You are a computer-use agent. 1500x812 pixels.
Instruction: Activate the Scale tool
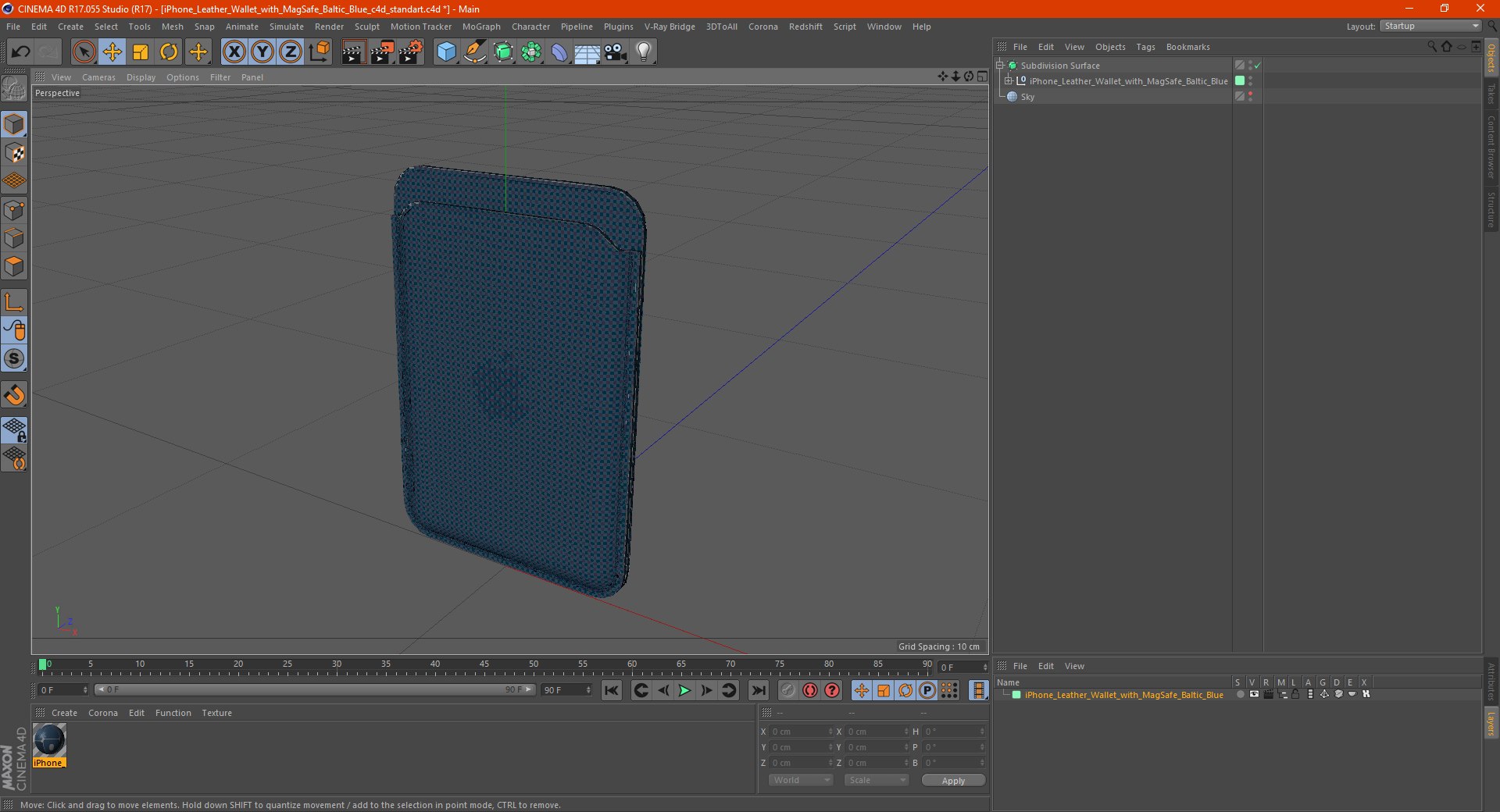coord(141,52)
